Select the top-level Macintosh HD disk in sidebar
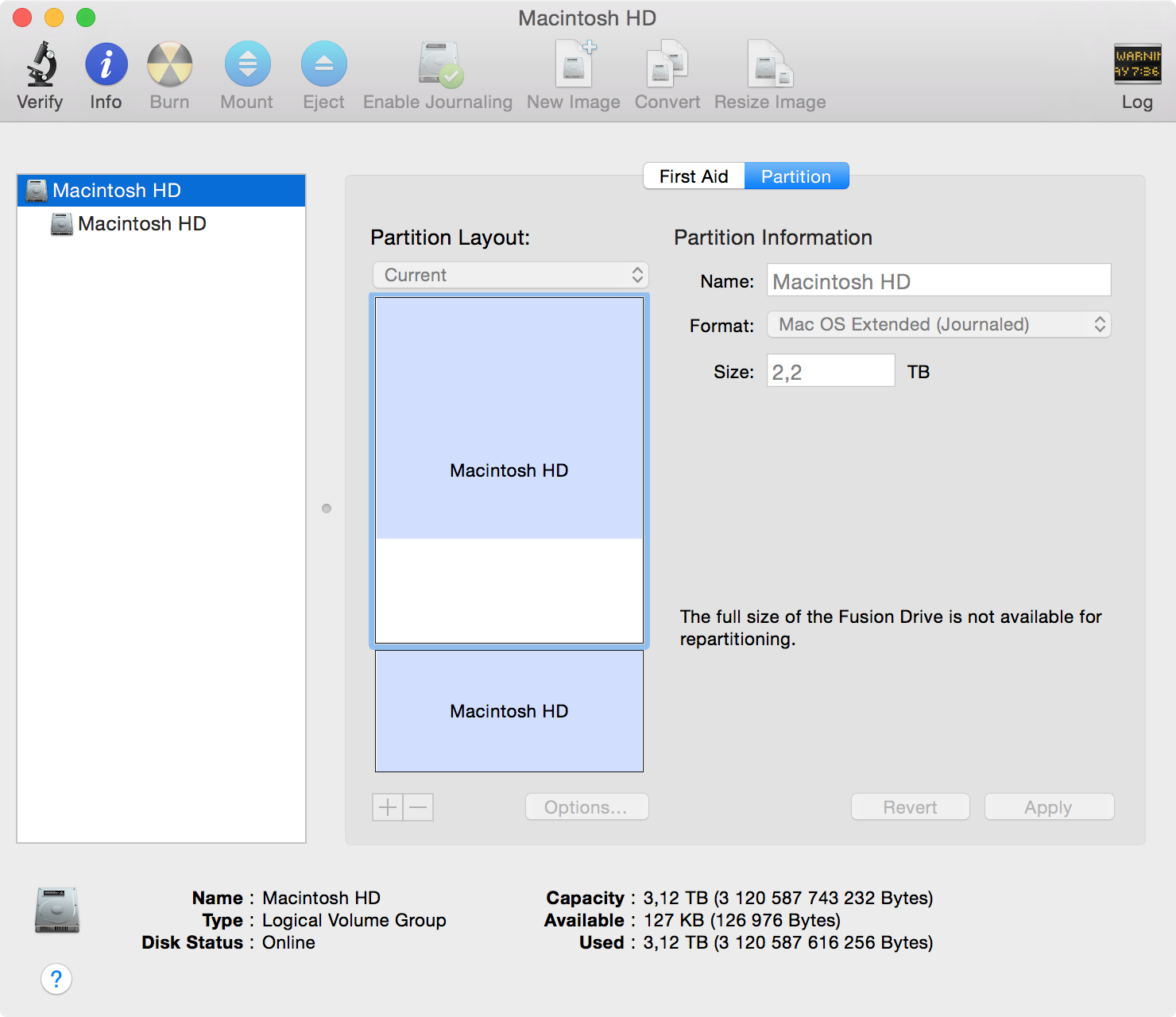The height and width of the screenshot is (1017, 1176). [161, 191]
